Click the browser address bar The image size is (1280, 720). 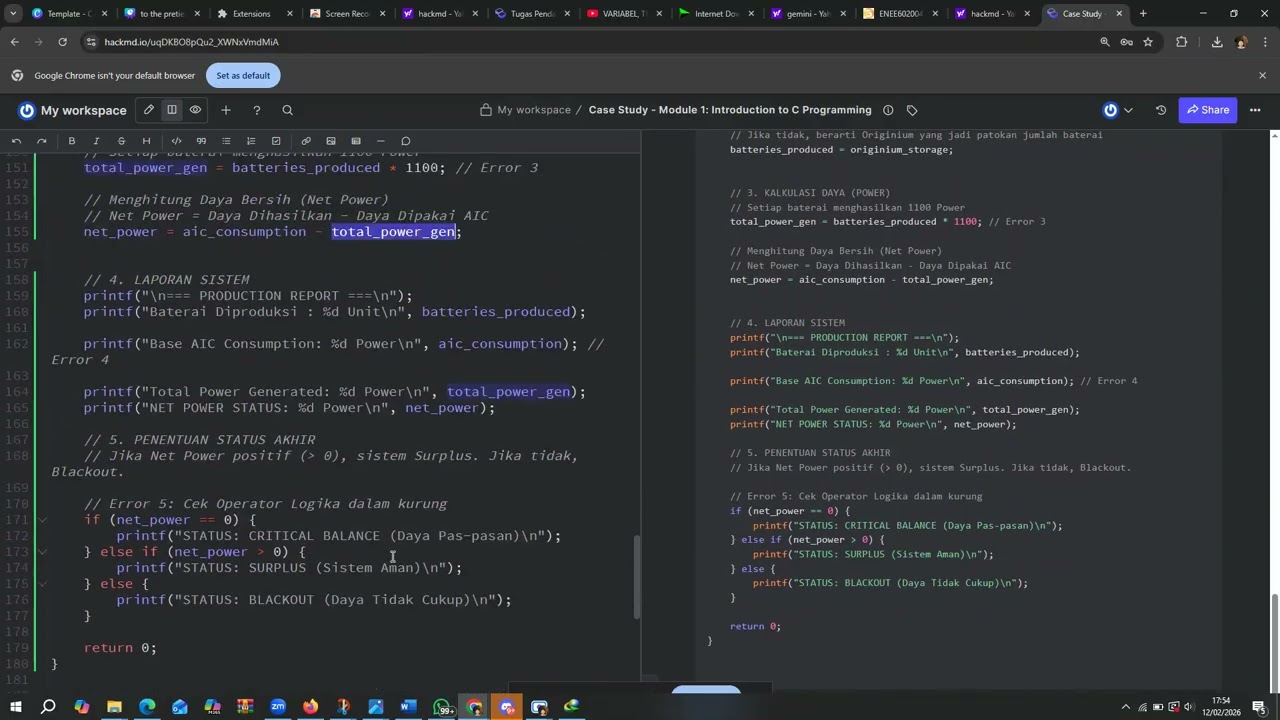(x=590, y=42)
